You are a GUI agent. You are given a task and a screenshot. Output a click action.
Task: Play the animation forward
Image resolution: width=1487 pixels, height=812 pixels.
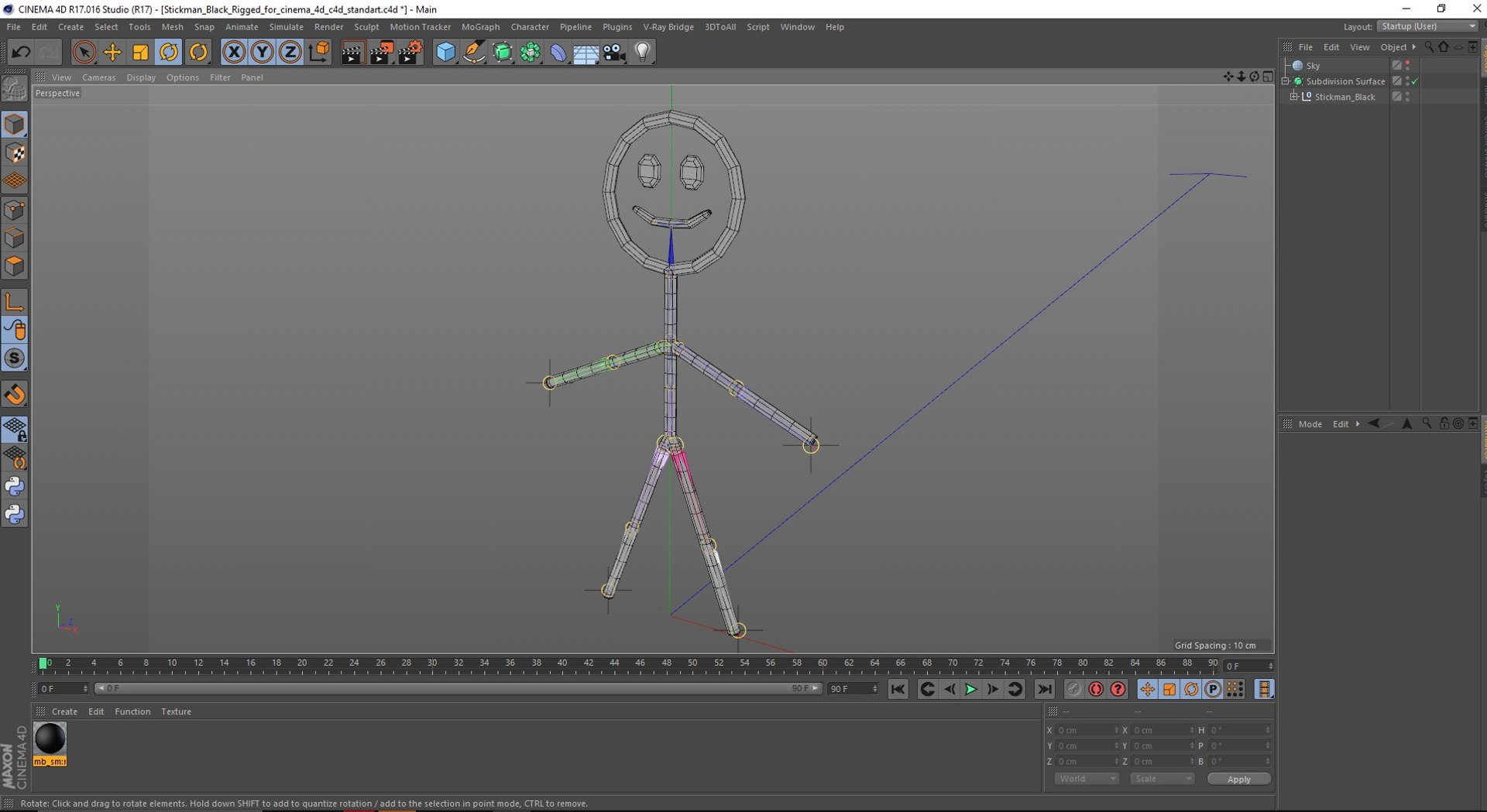970,689
